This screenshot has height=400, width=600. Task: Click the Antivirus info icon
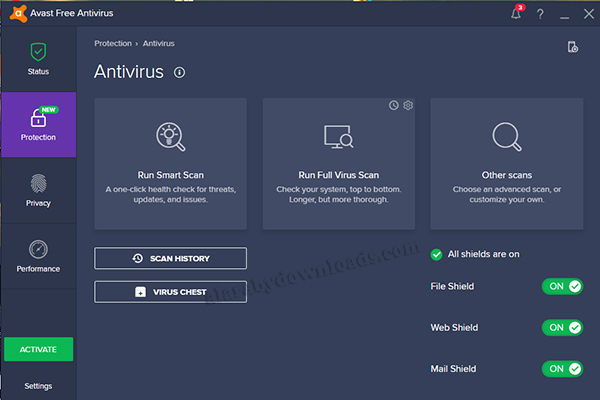coord(179,72)
